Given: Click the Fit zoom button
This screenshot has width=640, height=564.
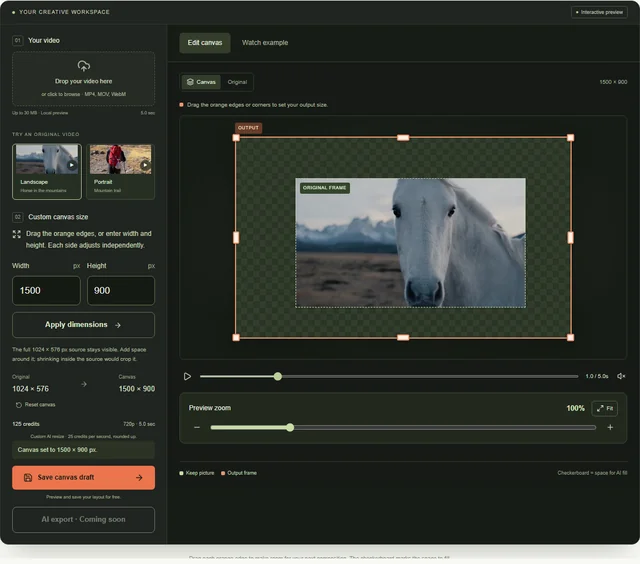Looking at the screenshot, I should pyautogui.click(x=604, y=409).
